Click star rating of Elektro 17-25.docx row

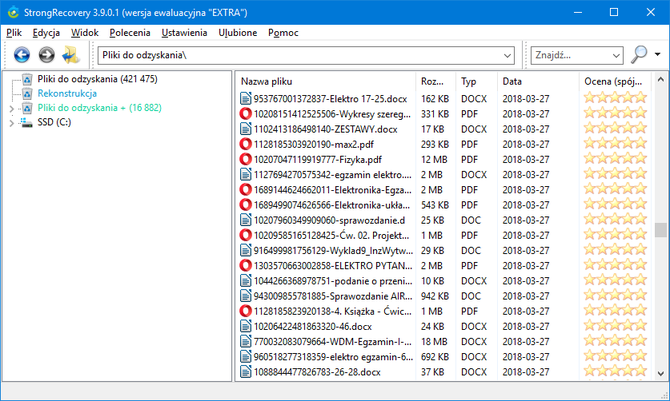tap(615, 98)
